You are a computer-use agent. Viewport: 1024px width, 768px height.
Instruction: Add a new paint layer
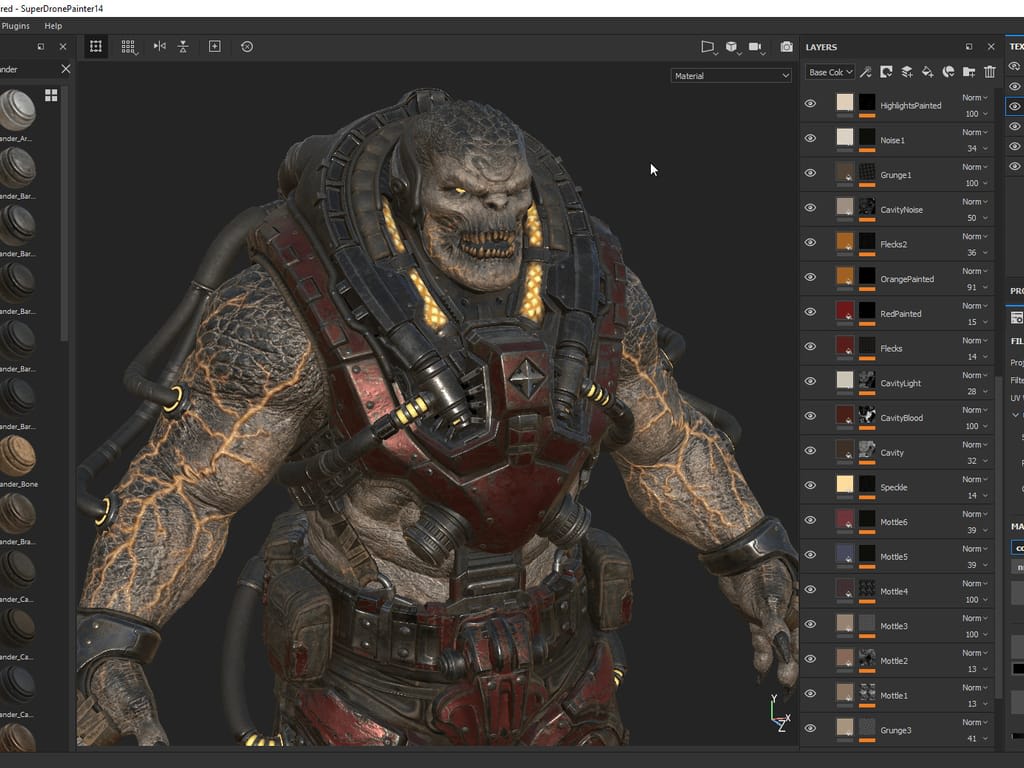click(907, 72)
